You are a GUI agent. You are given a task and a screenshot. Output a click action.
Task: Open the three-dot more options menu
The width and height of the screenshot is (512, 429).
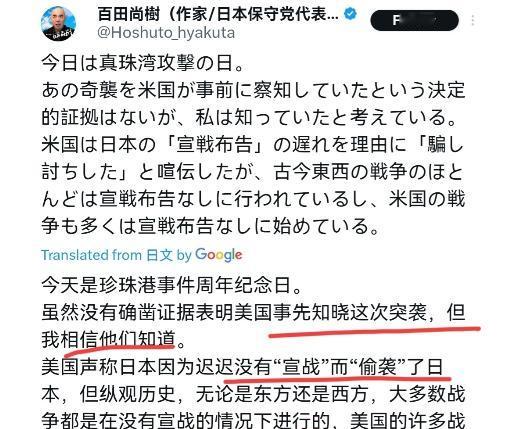click(x=473, y=20)
